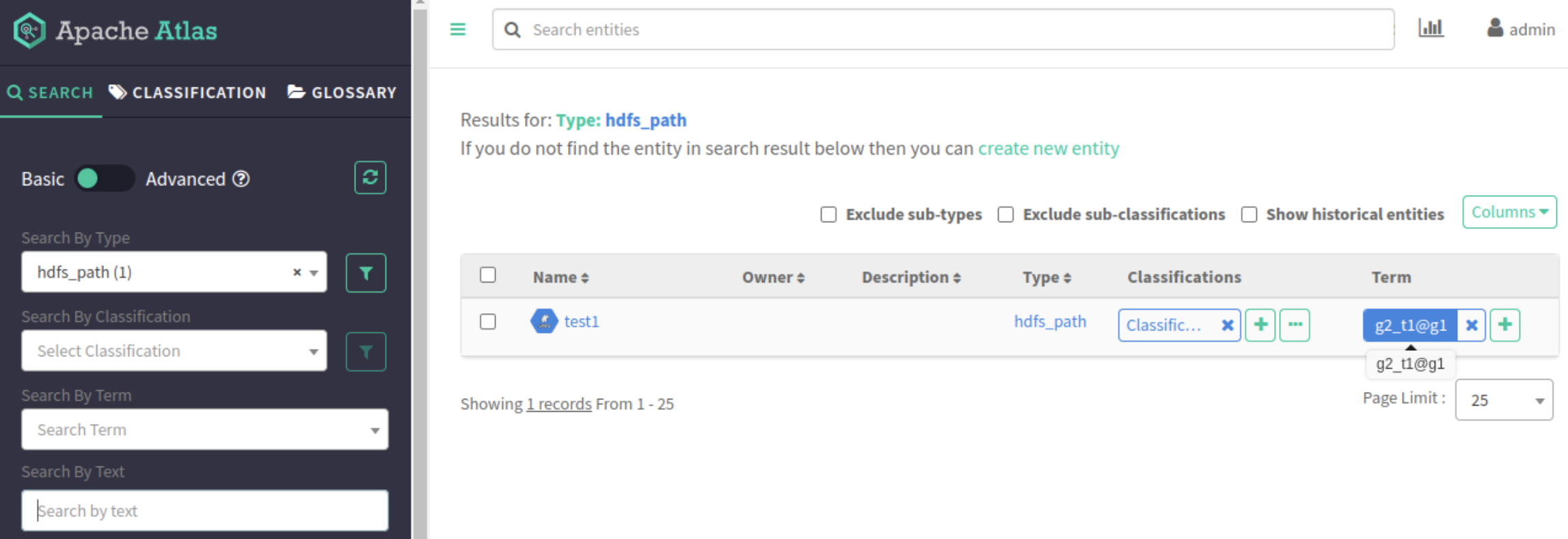The width and height of the screenshot is (1568, 539).
Task: Click the Search entities input field
Action: coord(943,29)
